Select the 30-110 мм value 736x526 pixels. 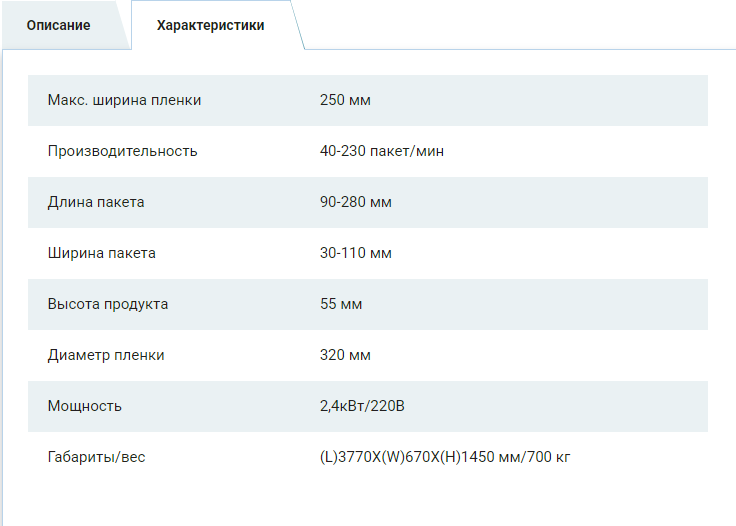pos(356,253)
